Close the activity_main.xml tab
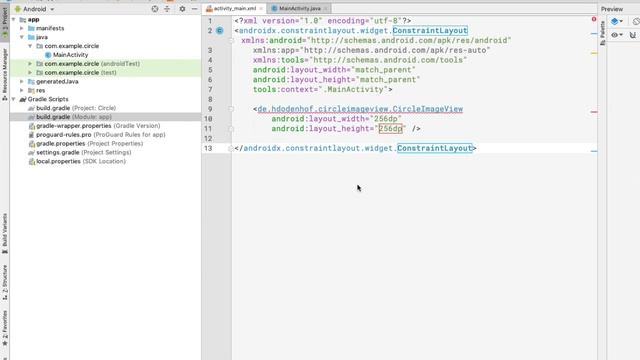 (x=261, y=9)
